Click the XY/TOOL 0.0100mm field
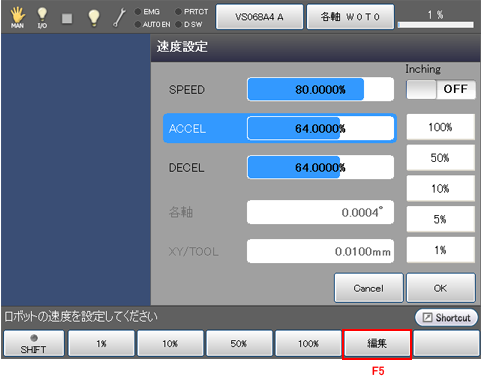Viewport: 482px width, 377px height. pyautogui.click(x=320, y=251)
